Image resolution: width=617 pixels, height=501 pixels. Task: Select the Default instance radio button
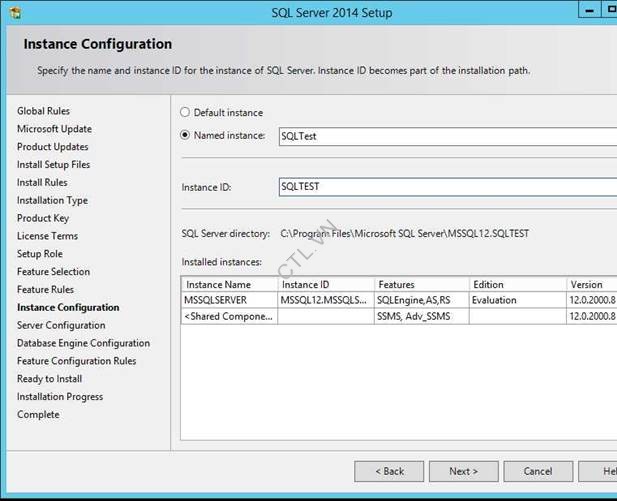(185, 112)
